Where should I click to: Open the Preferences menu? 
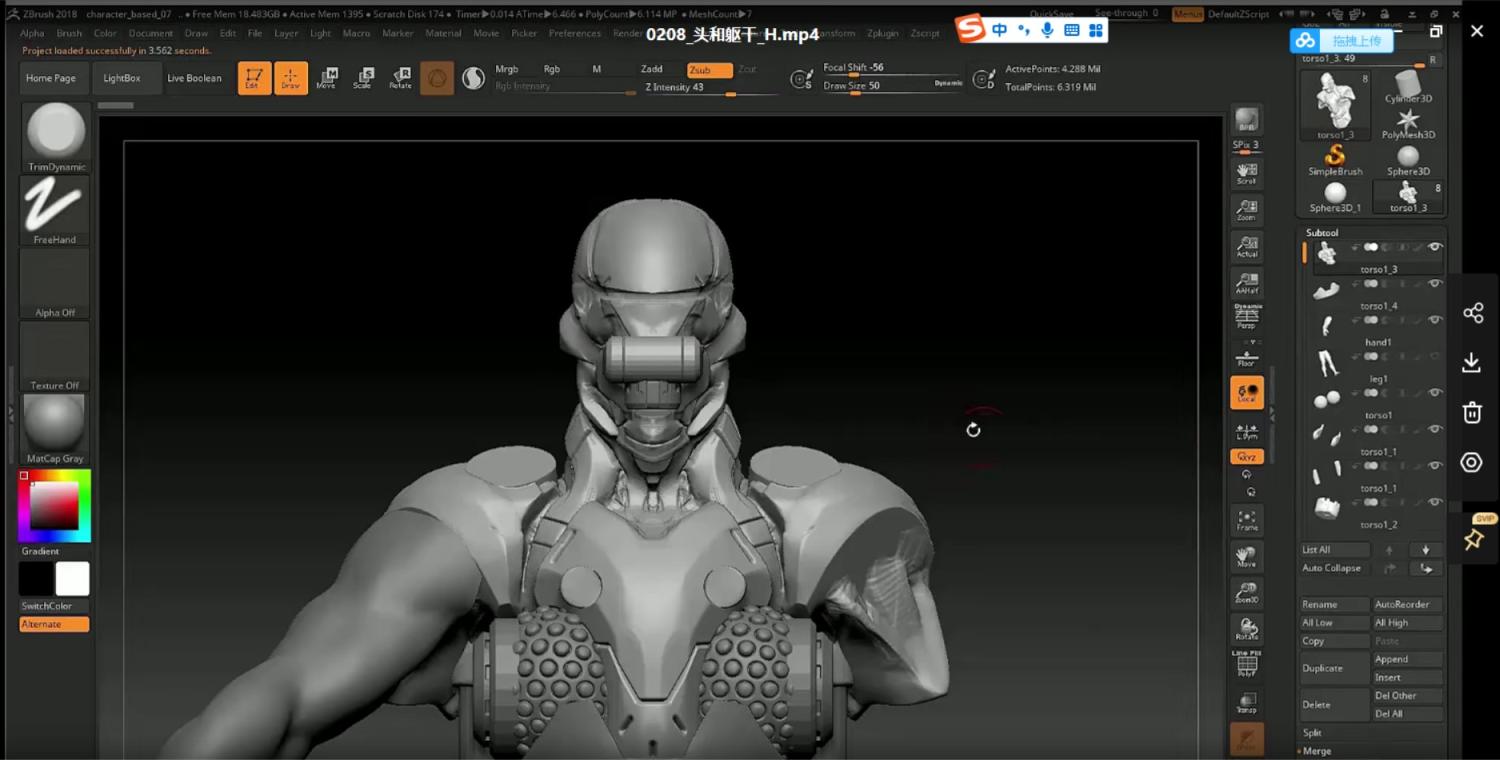(x=575, y=33)
